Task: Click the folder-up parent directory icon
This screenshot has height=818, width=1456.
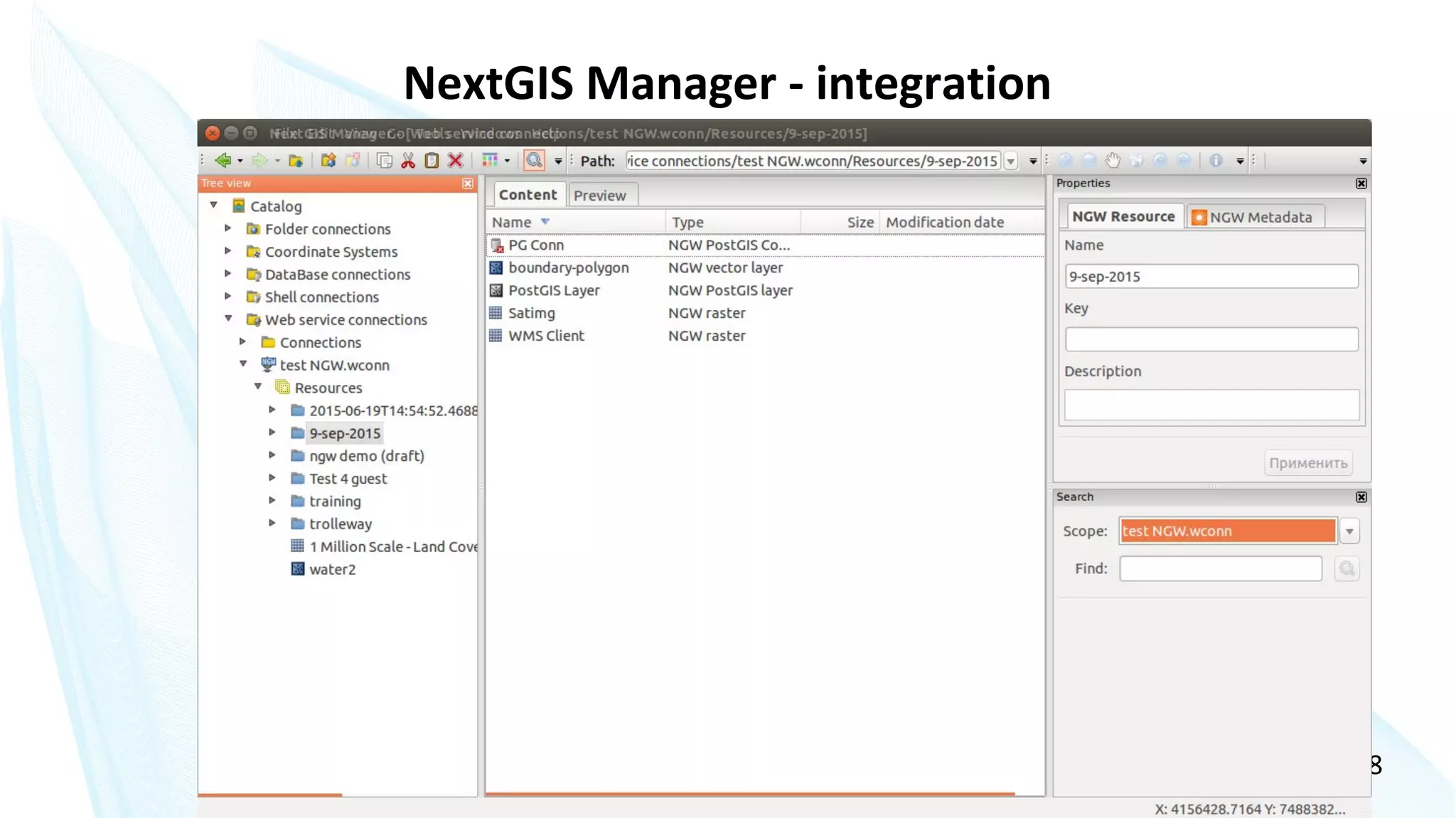Action: pos(296,161)
